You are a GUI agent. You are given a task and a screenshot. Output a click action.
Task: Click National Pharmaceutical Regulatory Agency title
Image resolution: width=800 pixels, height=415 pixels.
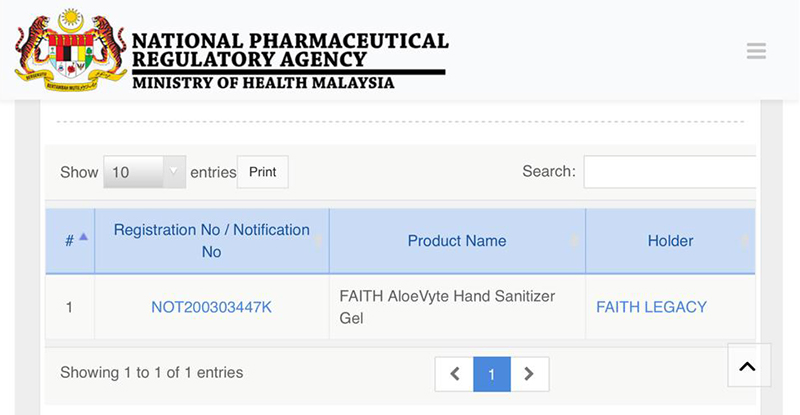point(290,50)
